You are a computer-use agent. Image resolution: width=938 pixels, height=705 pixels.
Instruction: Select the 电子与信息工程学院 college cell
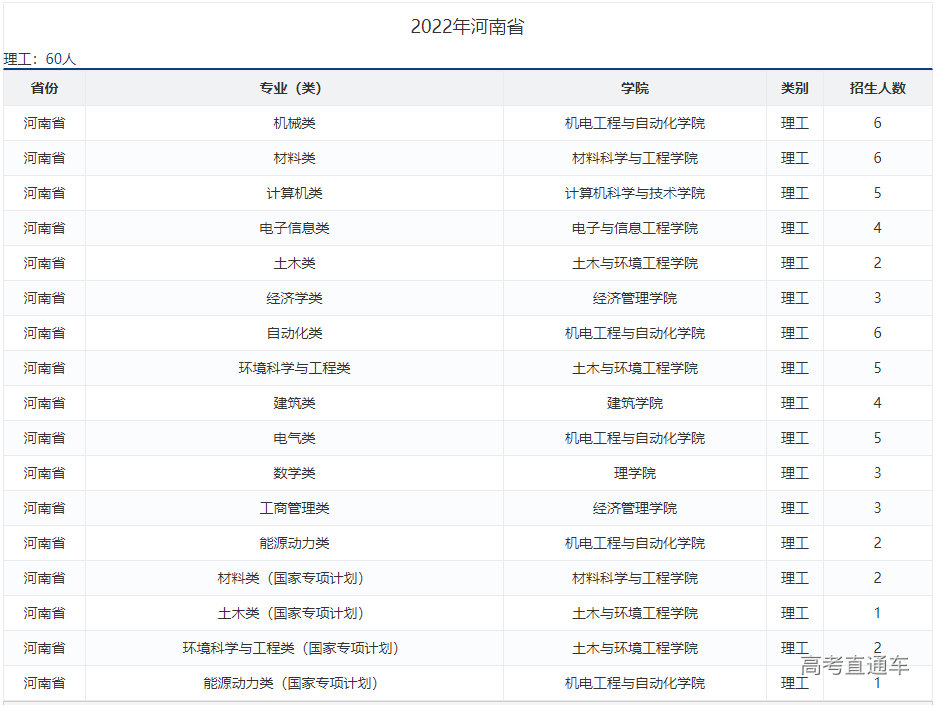(x=634, y=228)
